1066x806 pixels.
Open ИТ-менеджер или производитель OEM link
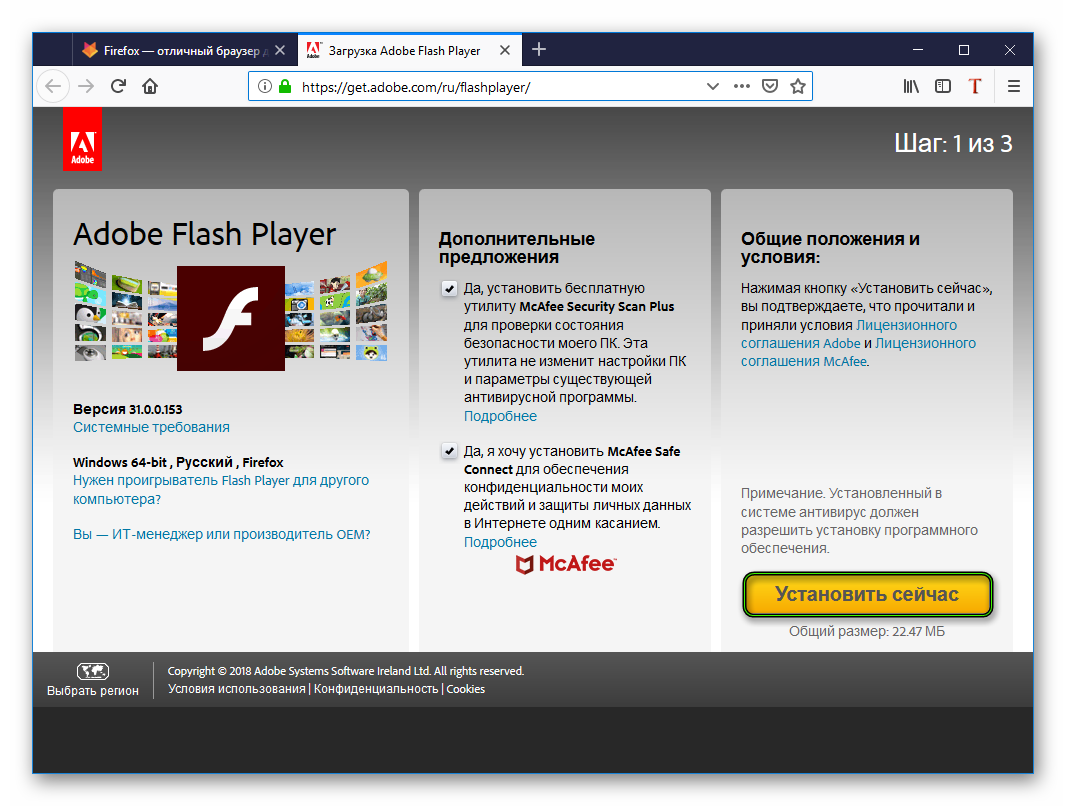[222, 535]
